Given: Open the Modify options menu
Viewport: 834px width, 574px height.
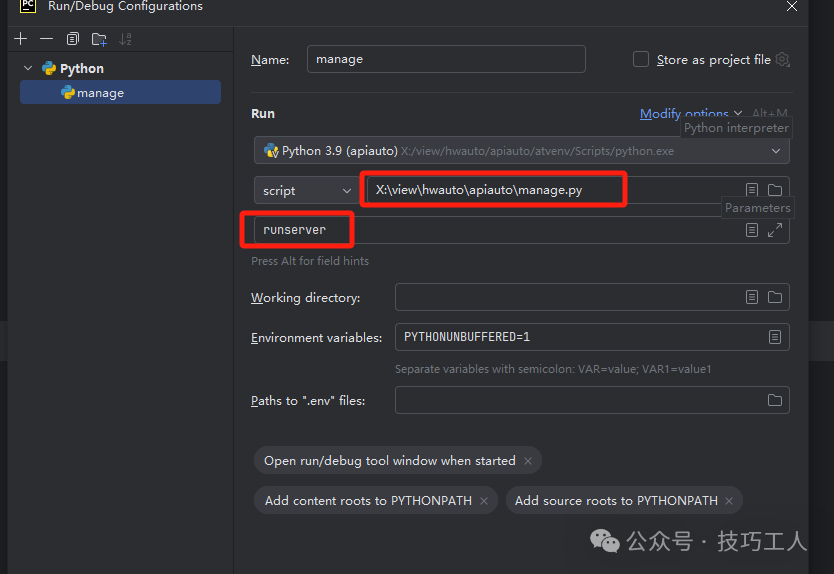Looking at the screenshot, I should click(691, 113).
